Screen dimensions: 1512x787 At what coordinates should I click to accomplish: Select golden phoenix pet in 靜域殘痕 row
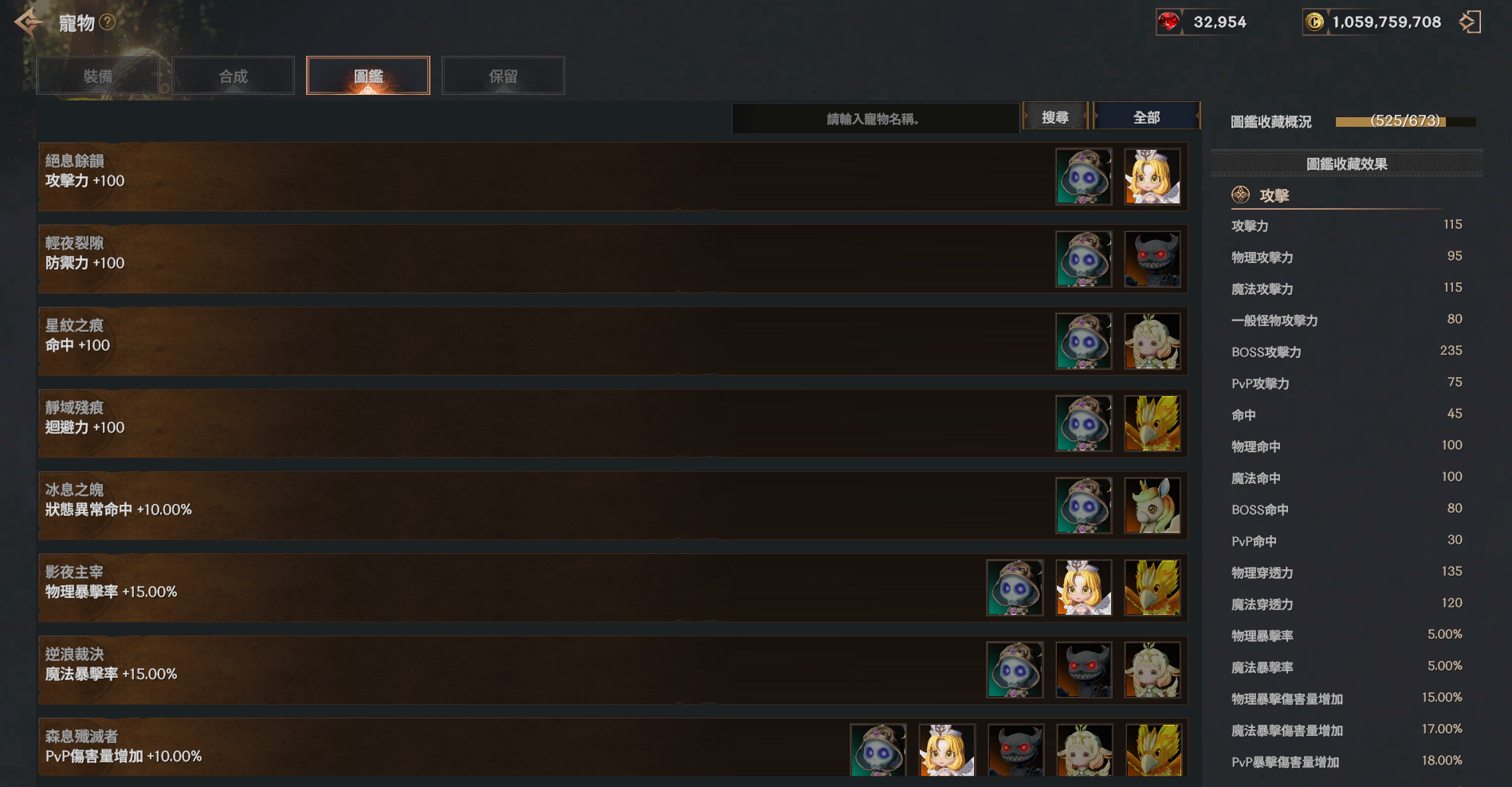pos(1153,423)
